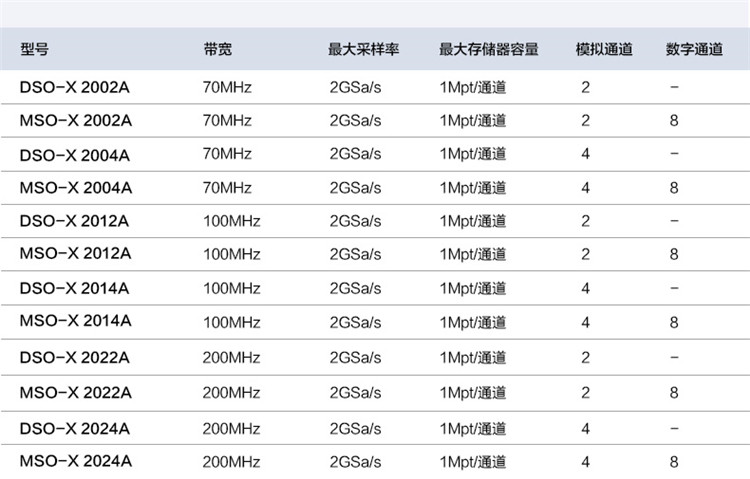Pick the MSO-X 2014A model name
Viewport: 750px width, 479px height.
coord(75,321)
